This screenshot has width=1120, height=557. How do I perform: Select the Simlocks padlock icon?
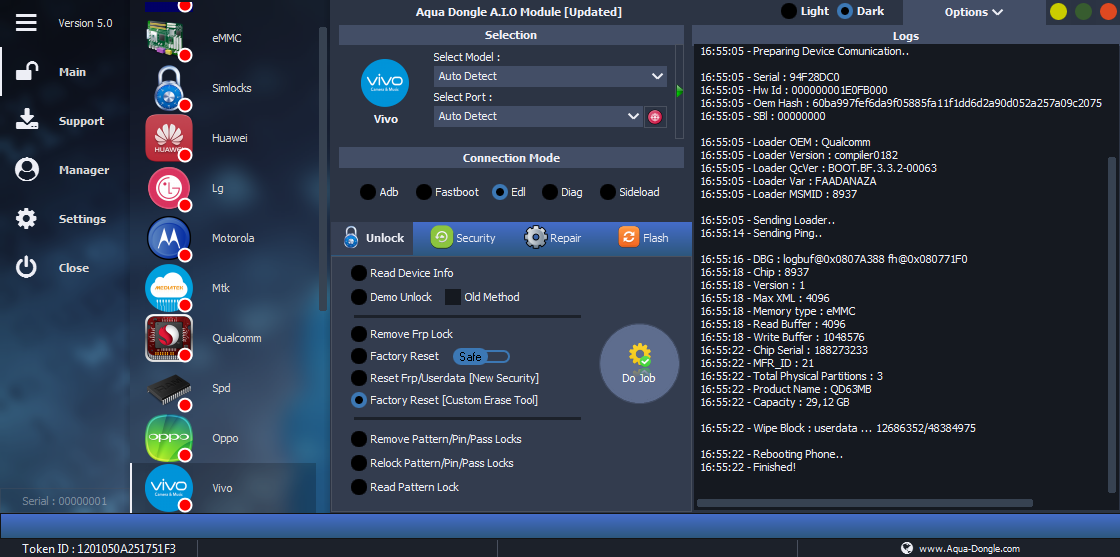pyautogui.click(x=168, y=88)
